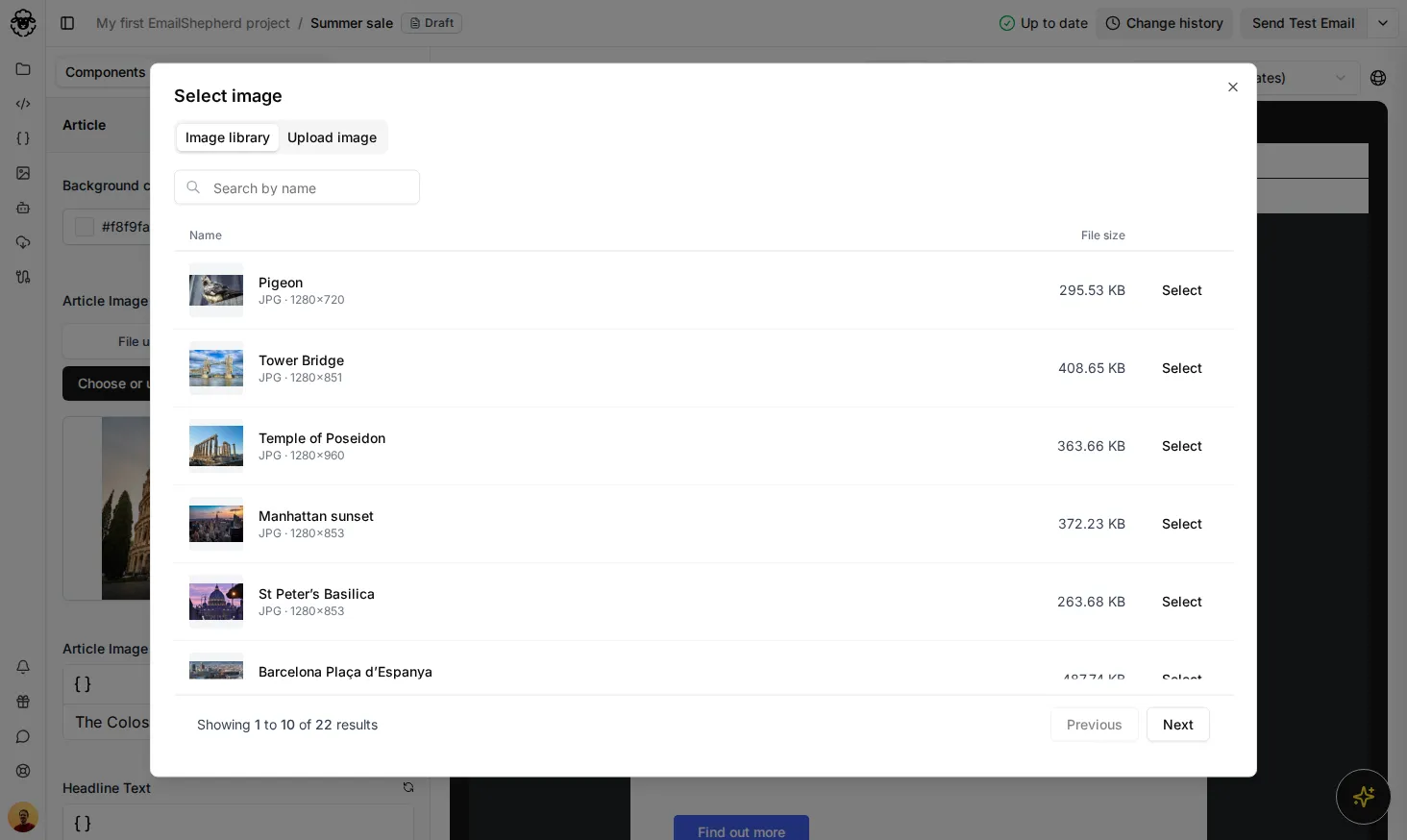
Task: Expand the Send Test Email dropdown arrow
Action: (x=1383, y=23)
